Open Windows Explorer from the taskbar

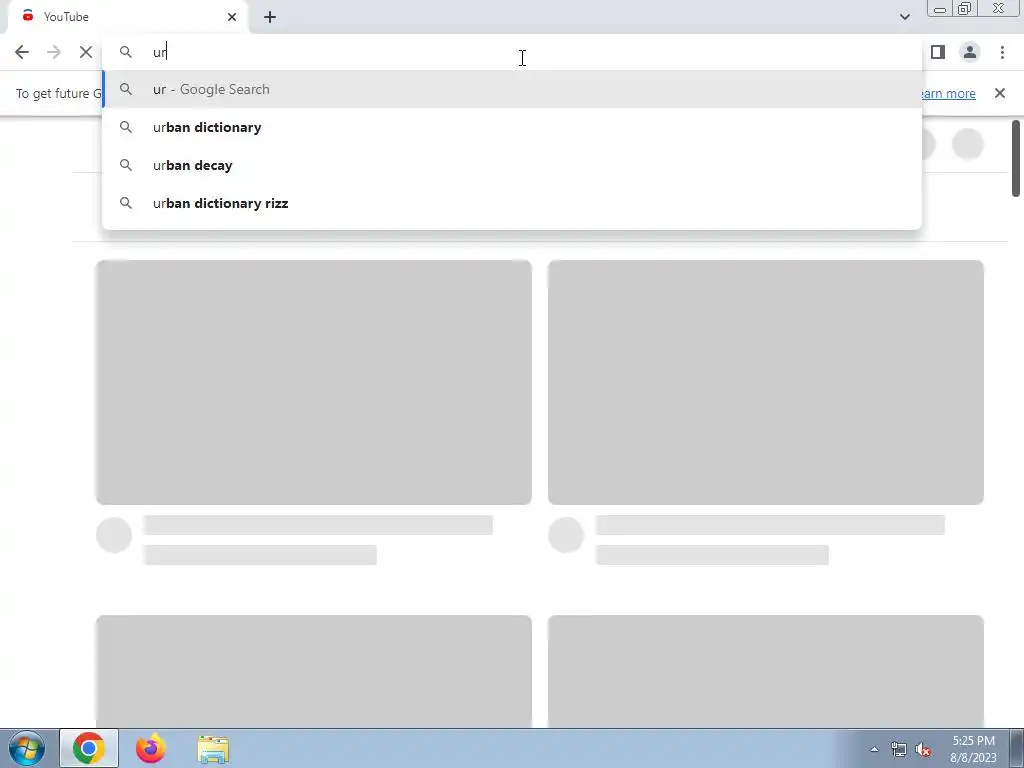213,749
